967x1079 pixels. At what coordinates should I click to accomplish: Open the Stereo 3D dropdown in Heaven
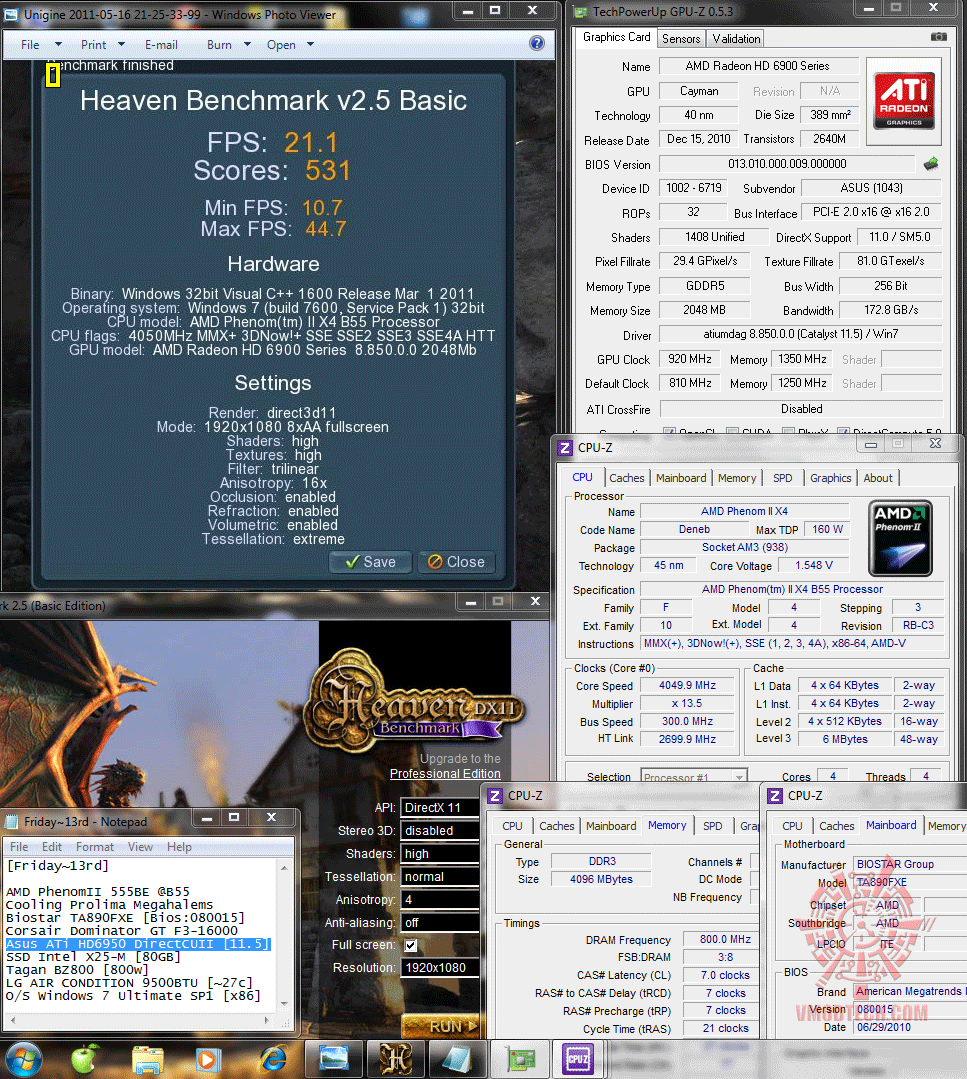[440, 831]
